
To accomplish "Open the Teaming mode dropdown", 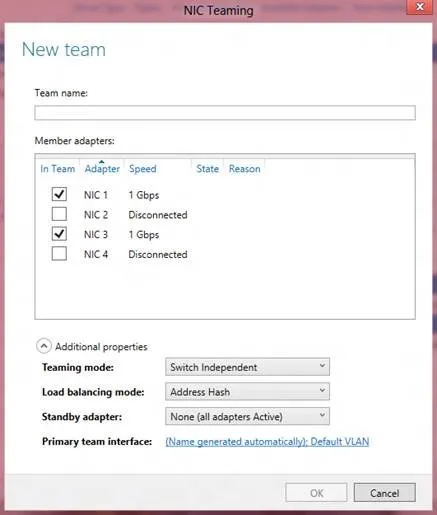I will (247, 367).
